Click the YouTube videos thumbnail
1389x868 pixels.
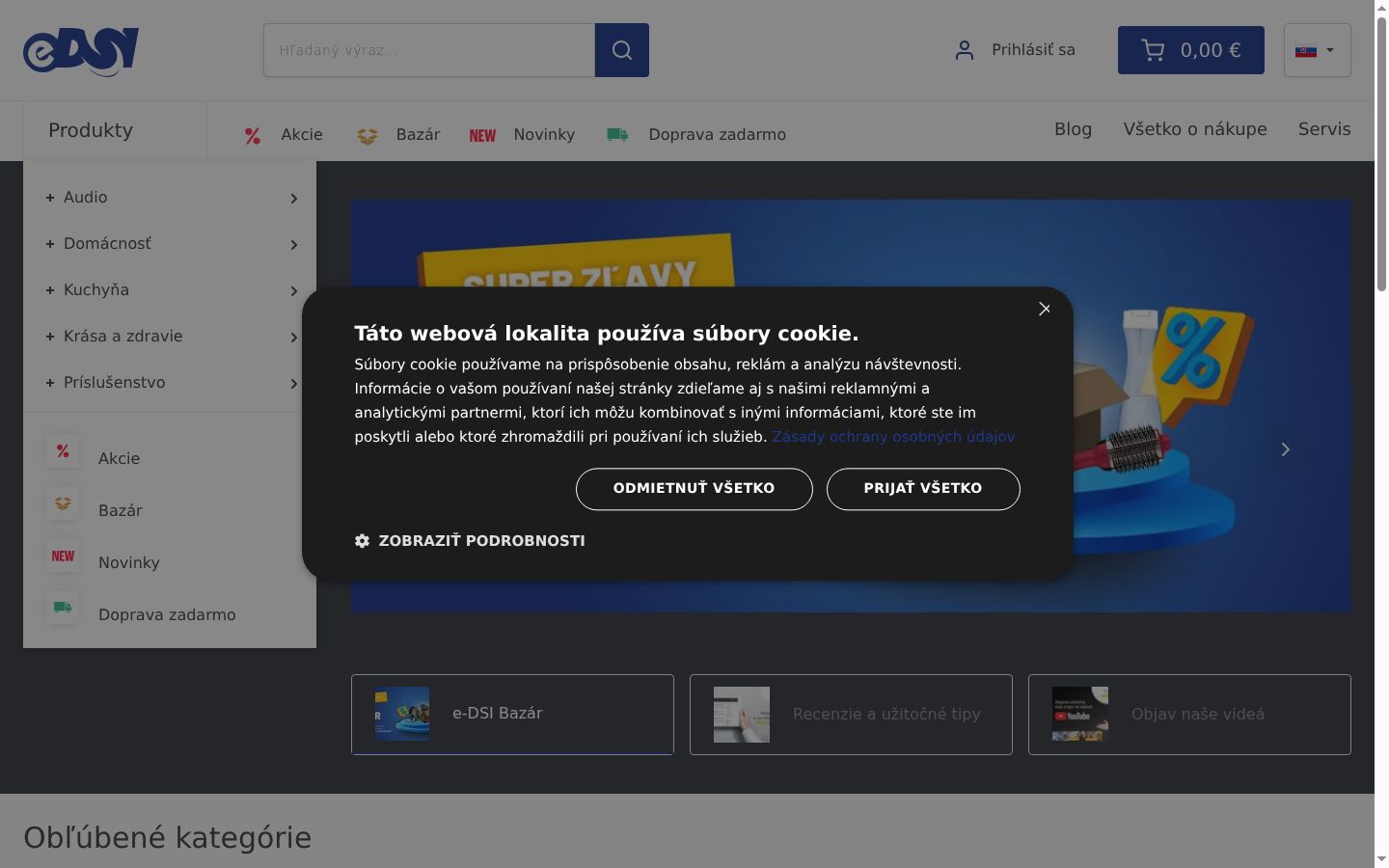click(x=1080, y=714)
